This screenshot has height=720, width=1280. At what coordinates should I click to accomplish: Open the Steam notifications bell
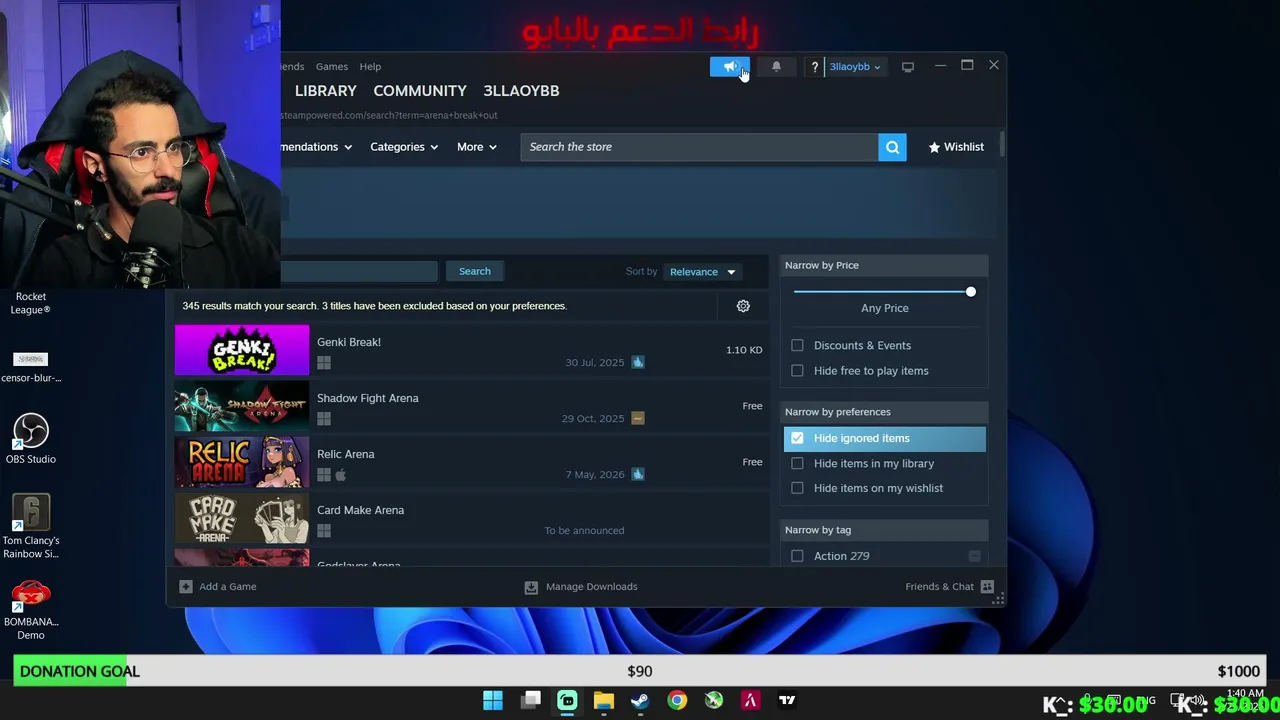776,67
